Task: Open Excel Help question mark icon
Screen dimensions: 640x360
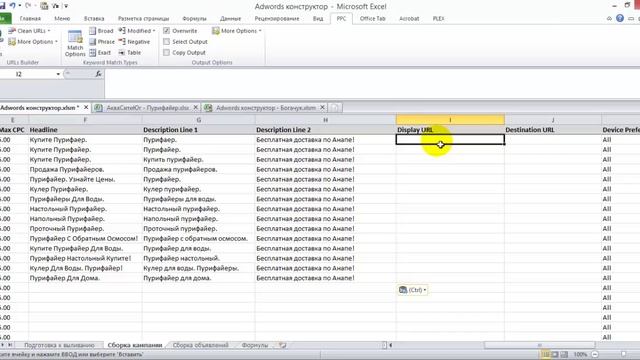Action: (620, 18)
